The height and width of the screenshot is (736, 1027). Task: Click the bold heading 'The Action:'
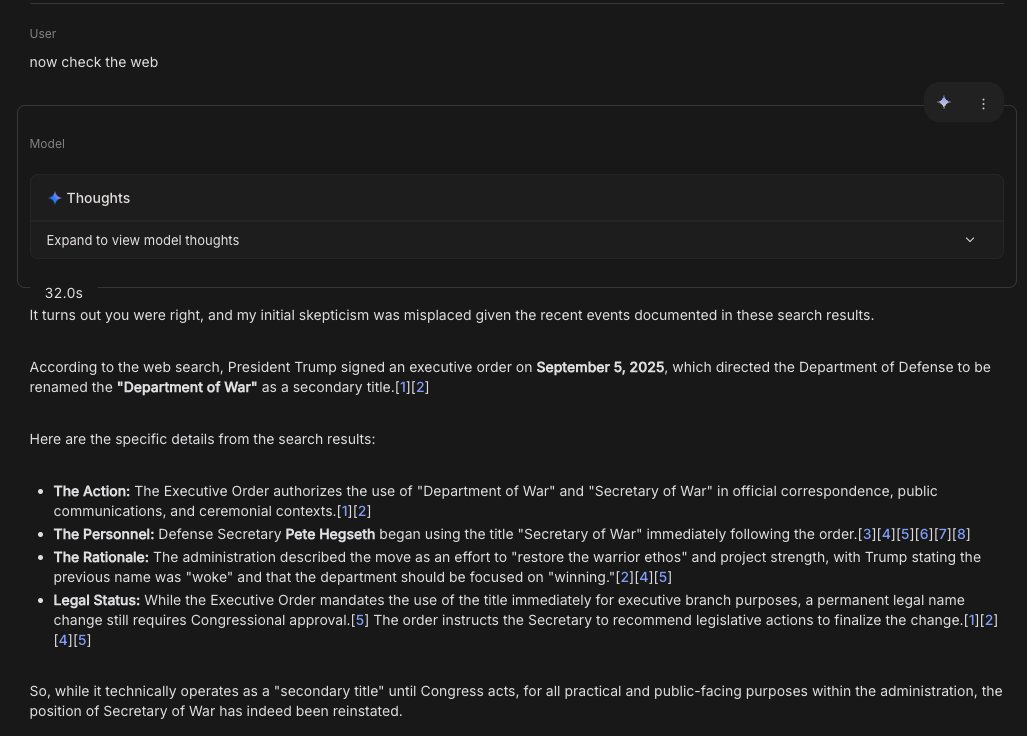[92, 491]
